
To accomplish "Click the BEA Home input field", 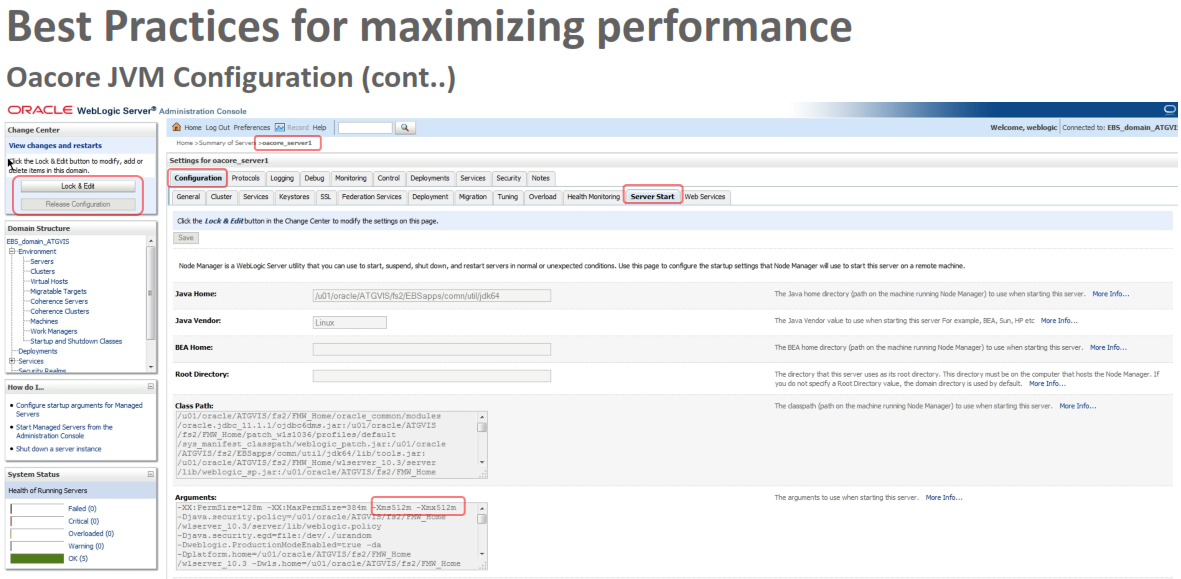I will 432,349.
